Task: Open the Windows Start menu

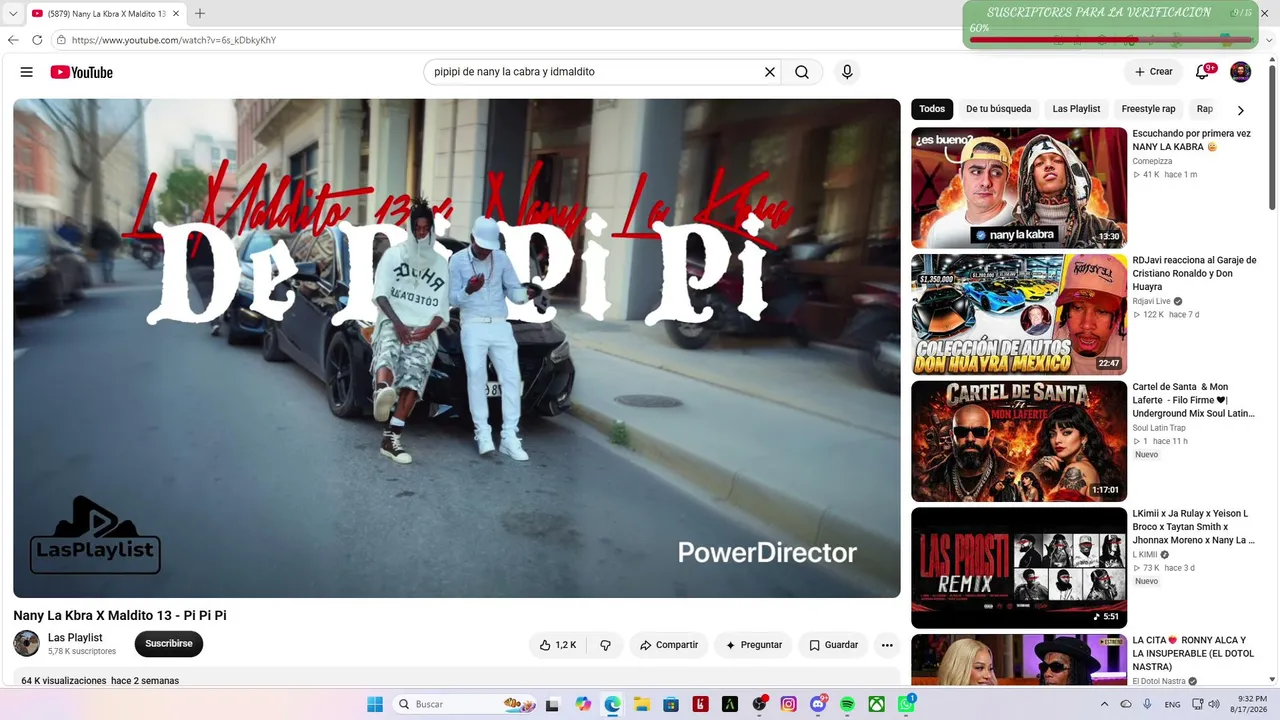Action: [375, 704]
